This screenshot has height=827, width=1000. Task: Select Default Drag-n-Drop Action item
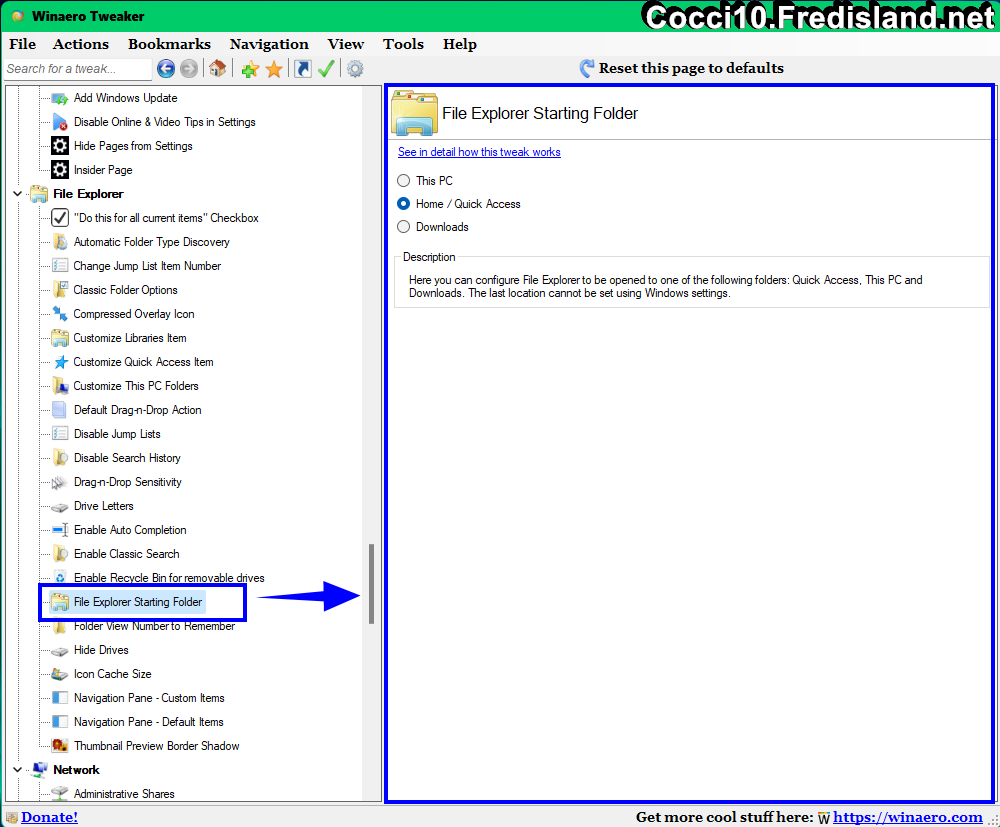pos(137,410)
